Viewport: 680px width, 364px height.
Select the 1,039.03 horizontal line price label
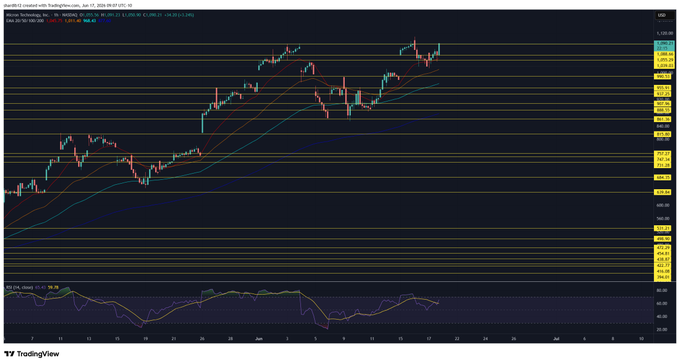(664, 66)
